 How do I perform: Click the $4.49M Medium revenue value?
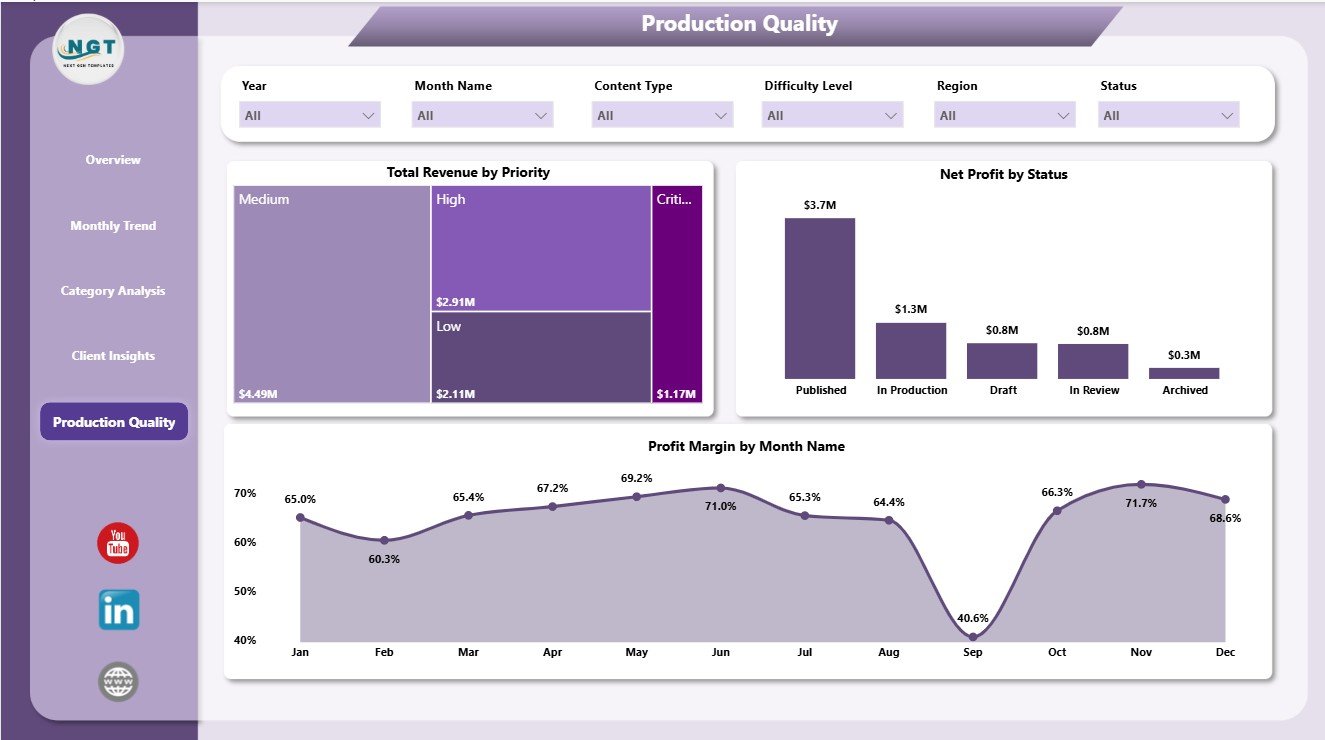click(x=258, y=394)
